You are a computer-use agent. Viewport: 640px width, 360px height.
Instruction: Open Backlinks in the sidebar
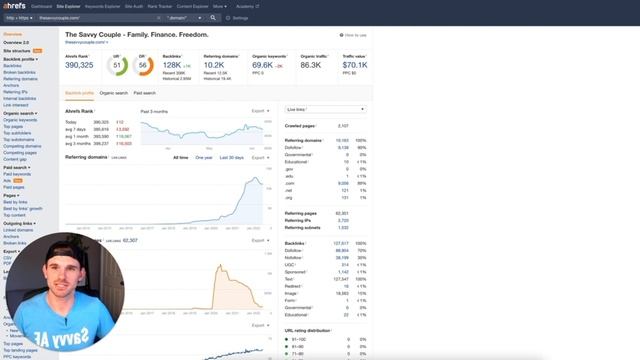[x=12, y=66]
